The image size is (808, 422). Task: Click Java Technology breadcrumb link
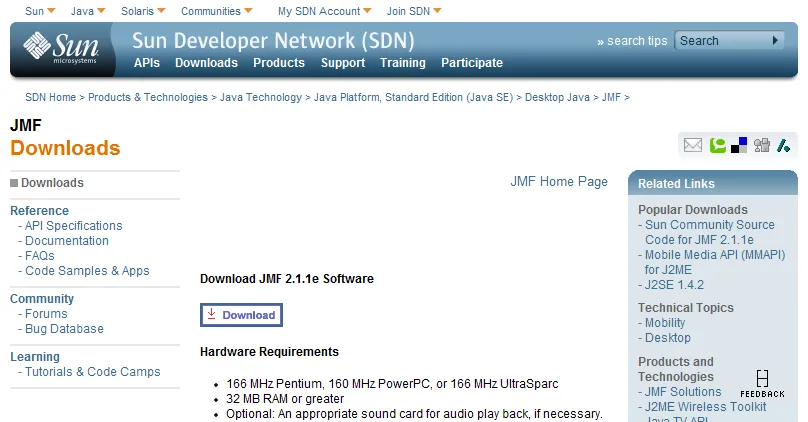tap(261, 97)
